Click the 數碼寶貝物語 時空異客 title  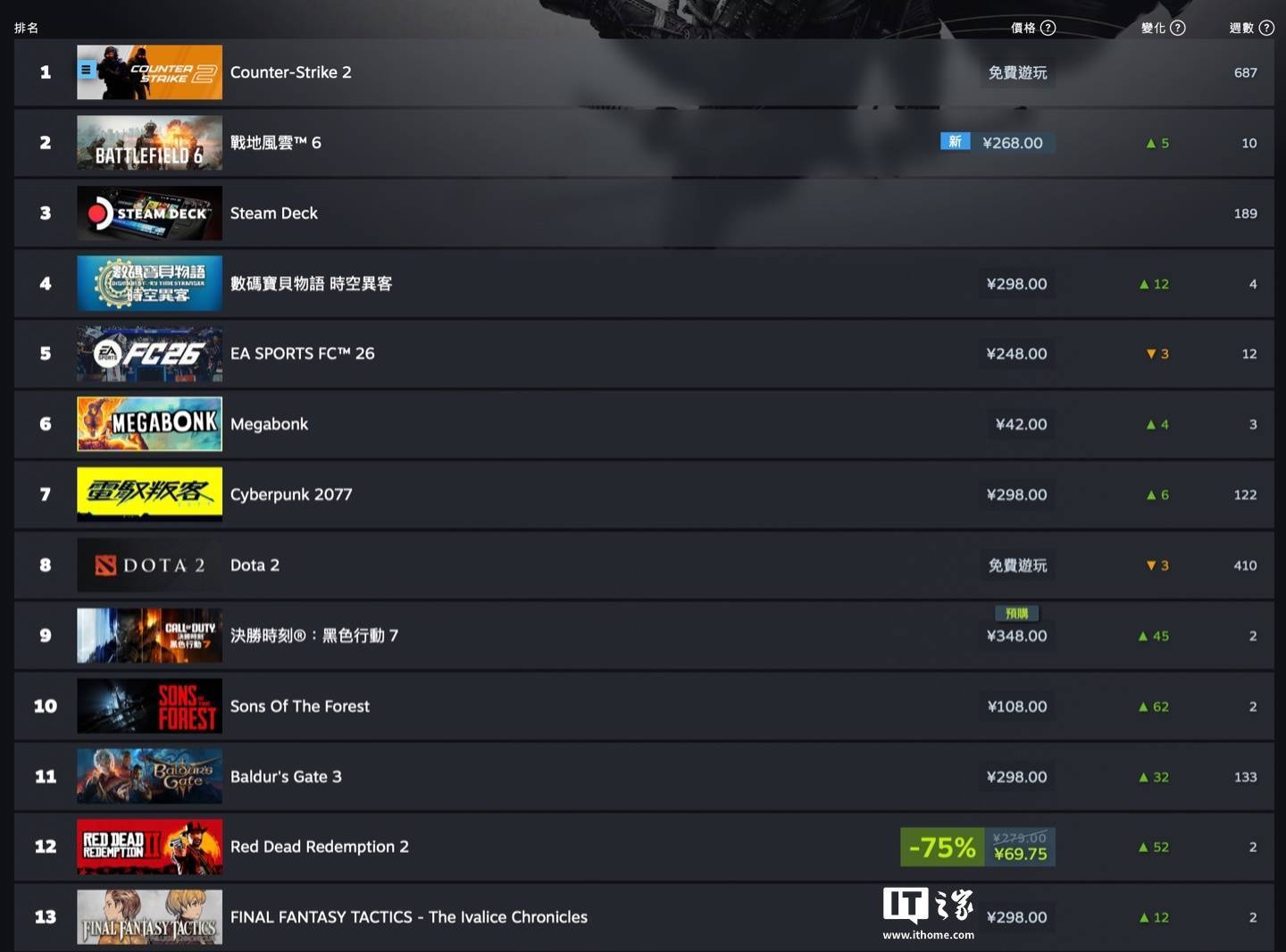click(x=311, y=283)
